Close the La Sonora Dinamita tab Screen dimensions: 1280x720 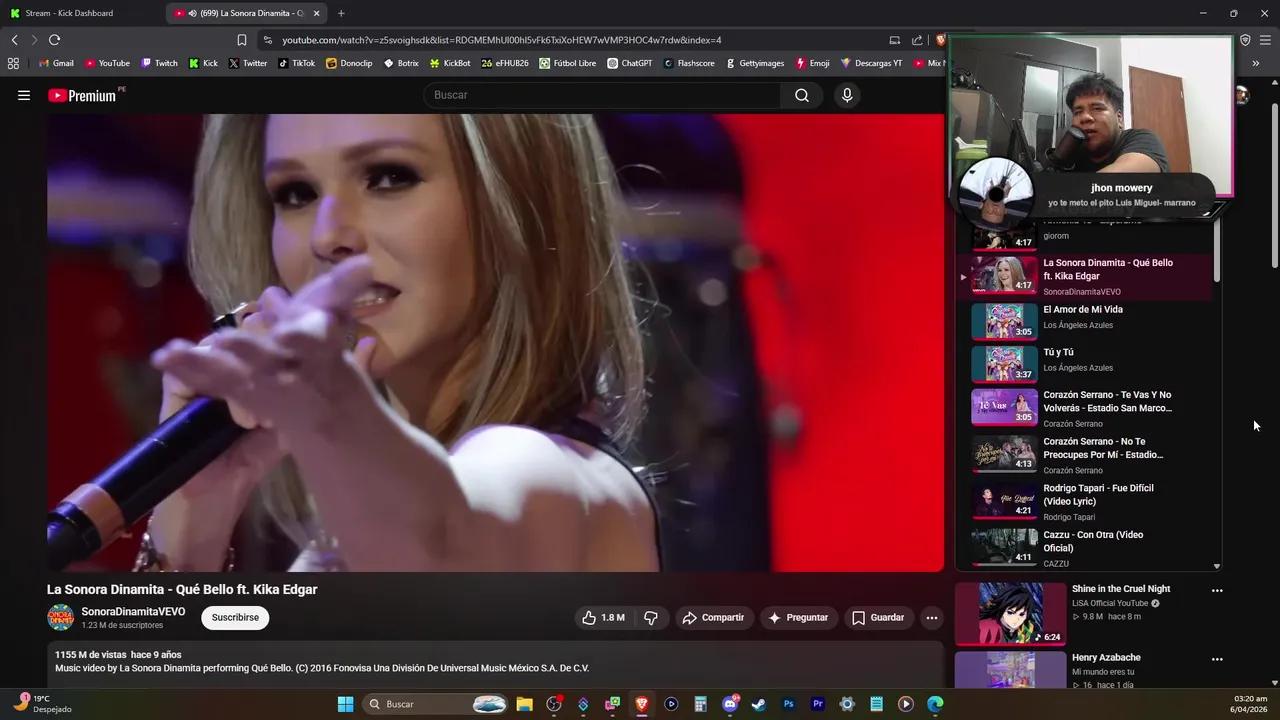pyautogui.click(x=317, y=13)
